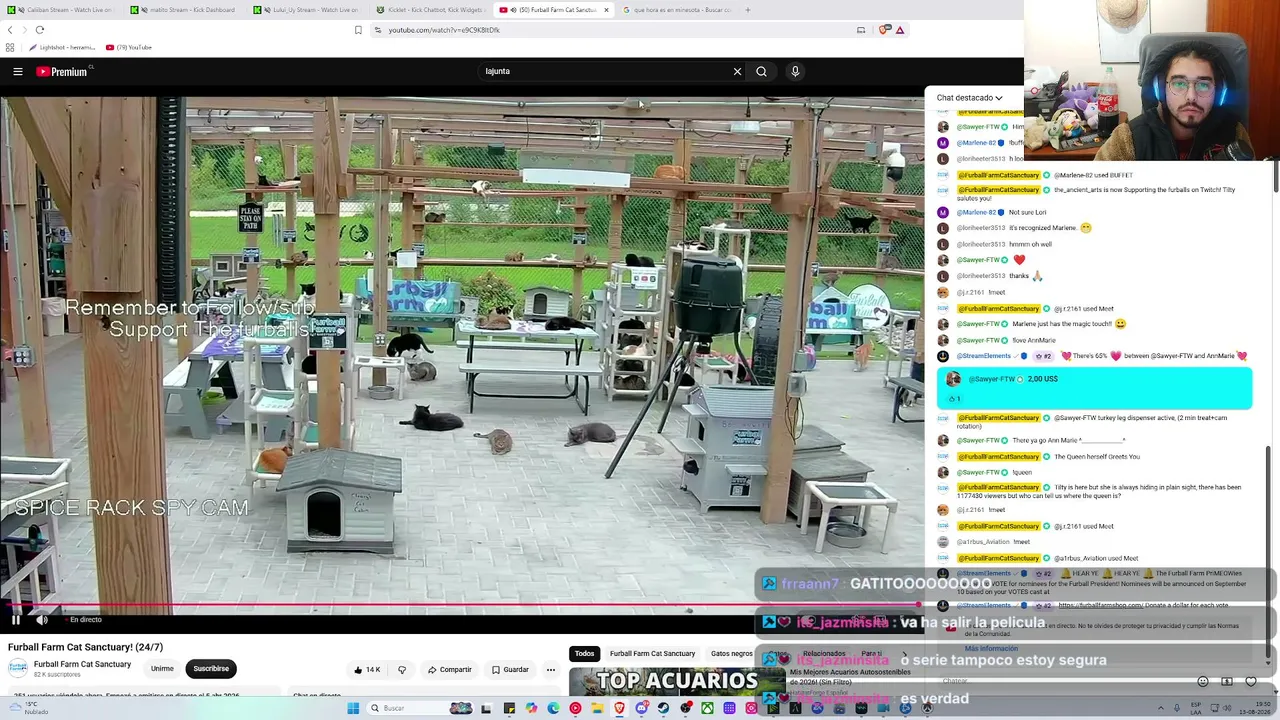Viewport: 1280px width, 720px height.
Task: Open more actions three-dot menu
Action: click(x=550, y=669)
